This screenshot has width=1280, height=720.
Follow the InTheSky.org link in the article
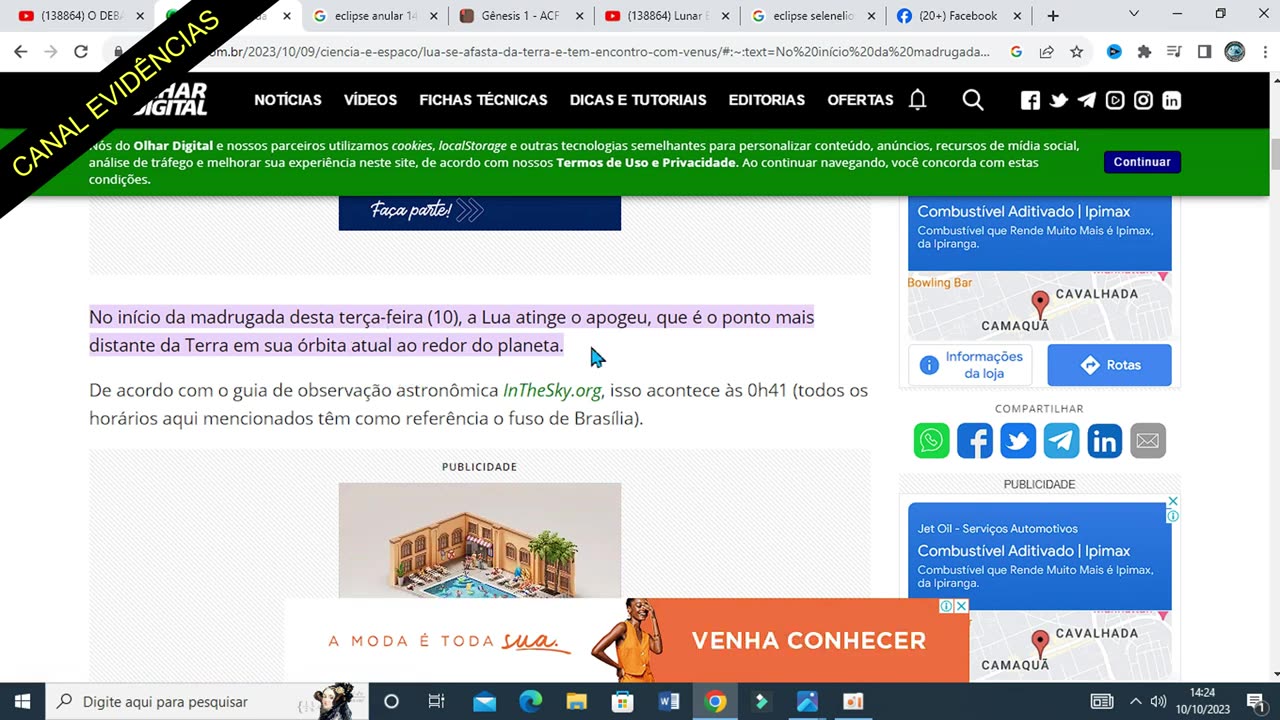tap(552, 390)
